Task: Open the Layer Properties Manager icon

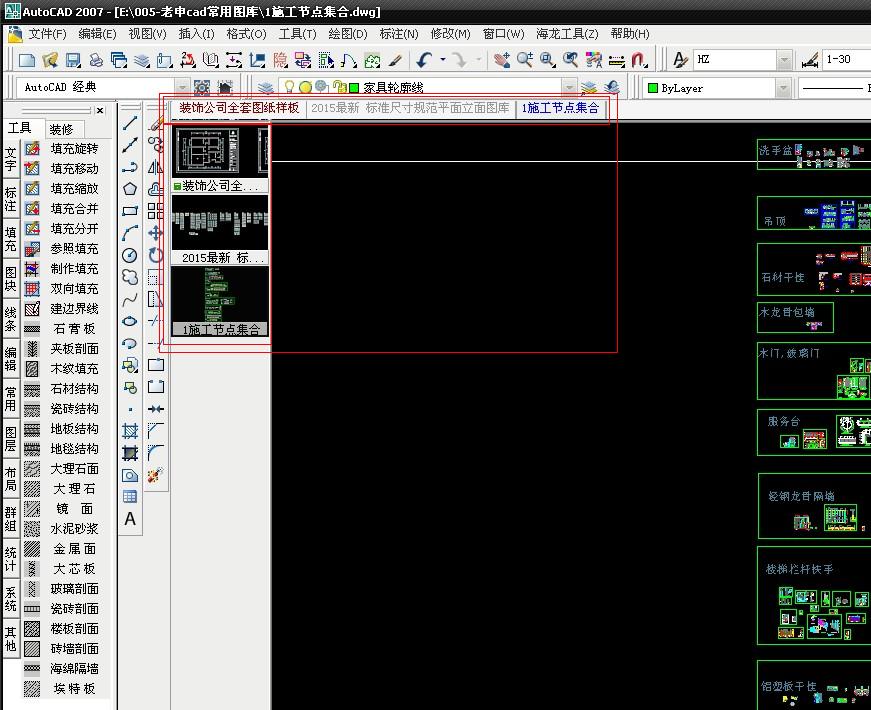Action: tap(266, 87)
